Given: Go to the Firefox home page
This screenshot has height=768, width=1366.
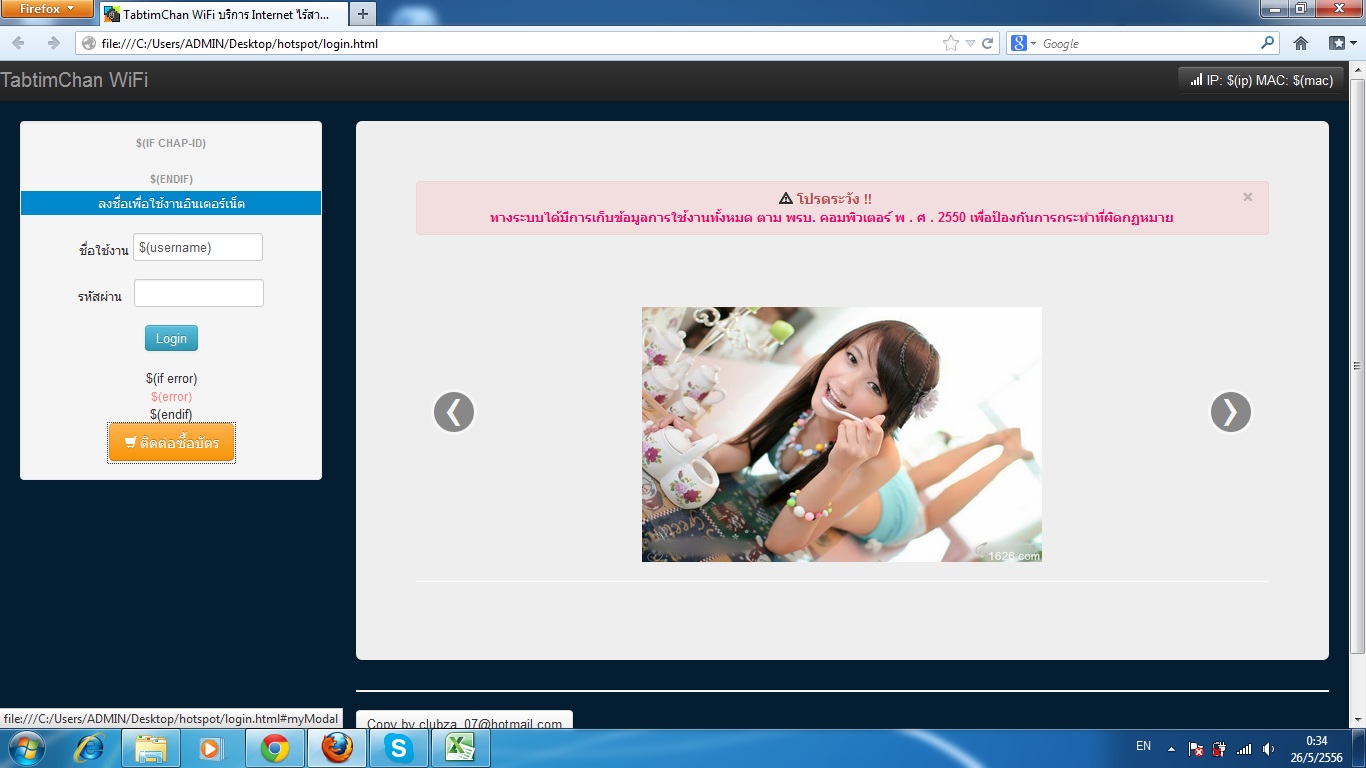Looking at the screenshot, I should (x=1301, y=43).
